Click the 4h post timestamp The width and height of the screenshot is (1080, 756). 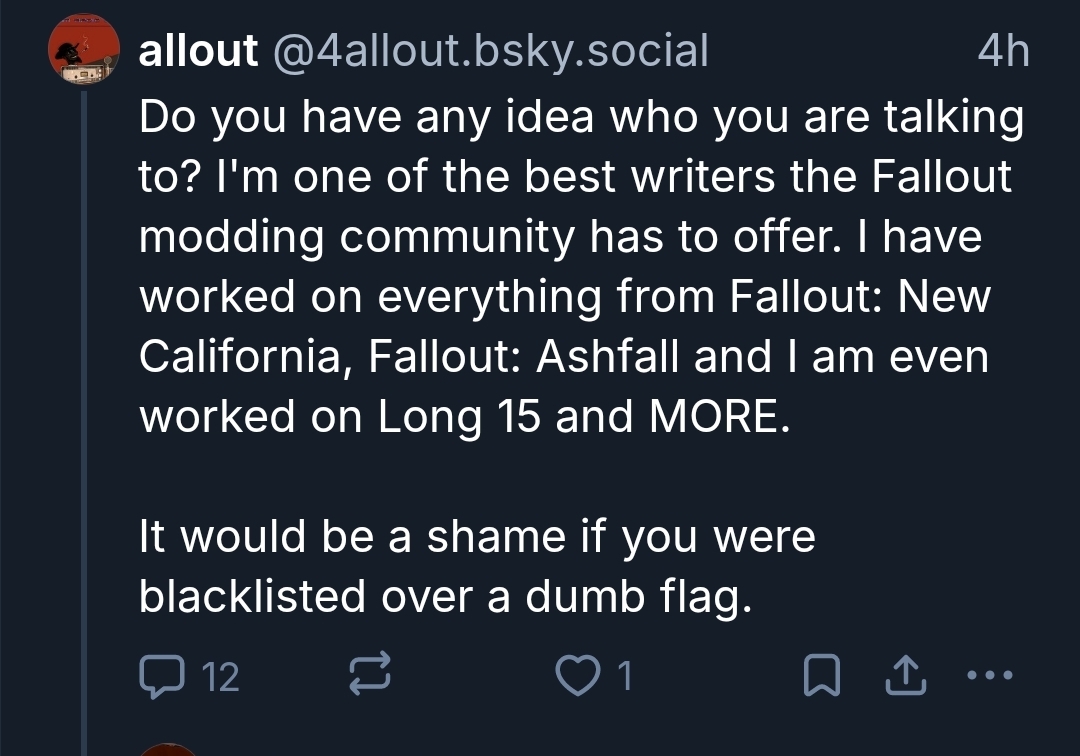(1002, 51)
